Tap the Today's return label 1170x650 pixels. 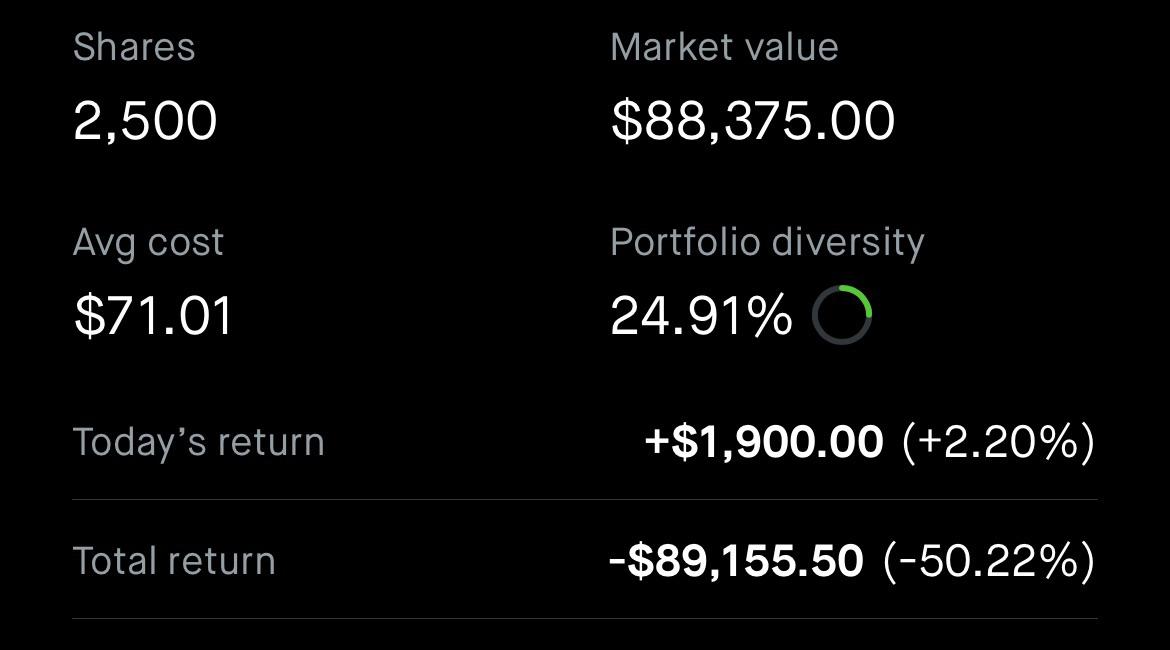pos(198,442)
